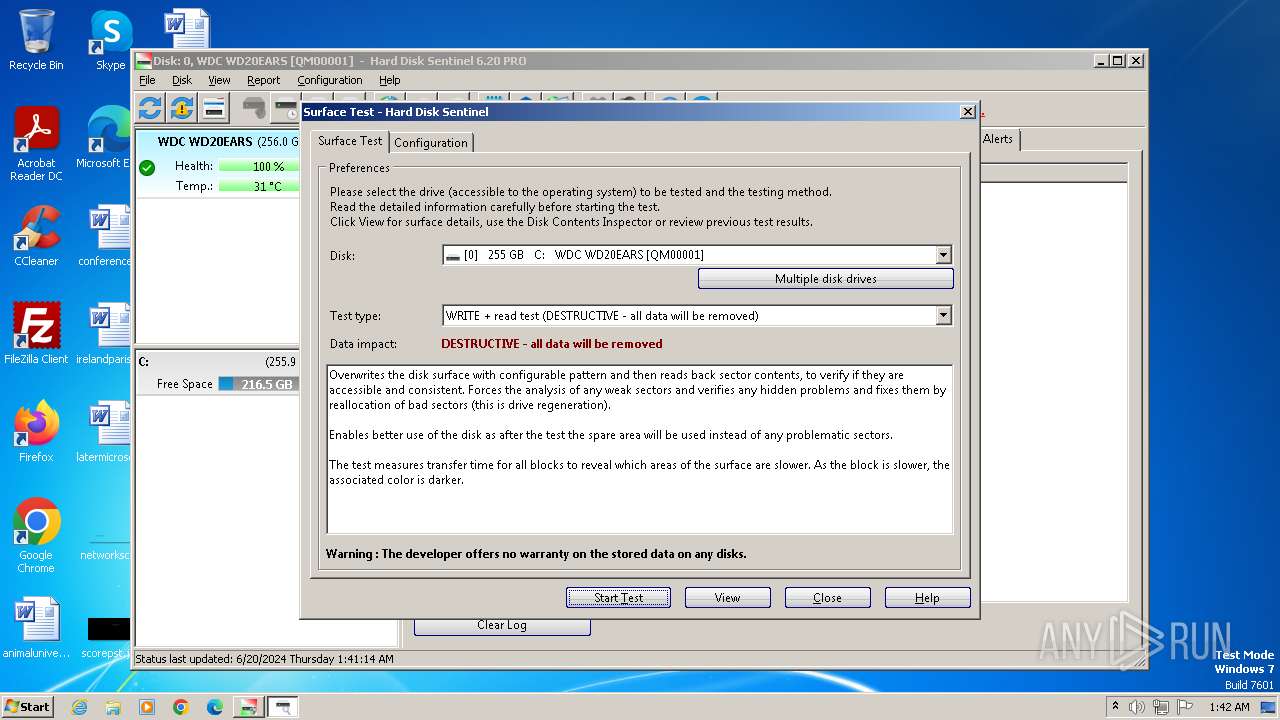Click the "Status last updated" status bar text
1280x720 pixels.
point(265,659)
